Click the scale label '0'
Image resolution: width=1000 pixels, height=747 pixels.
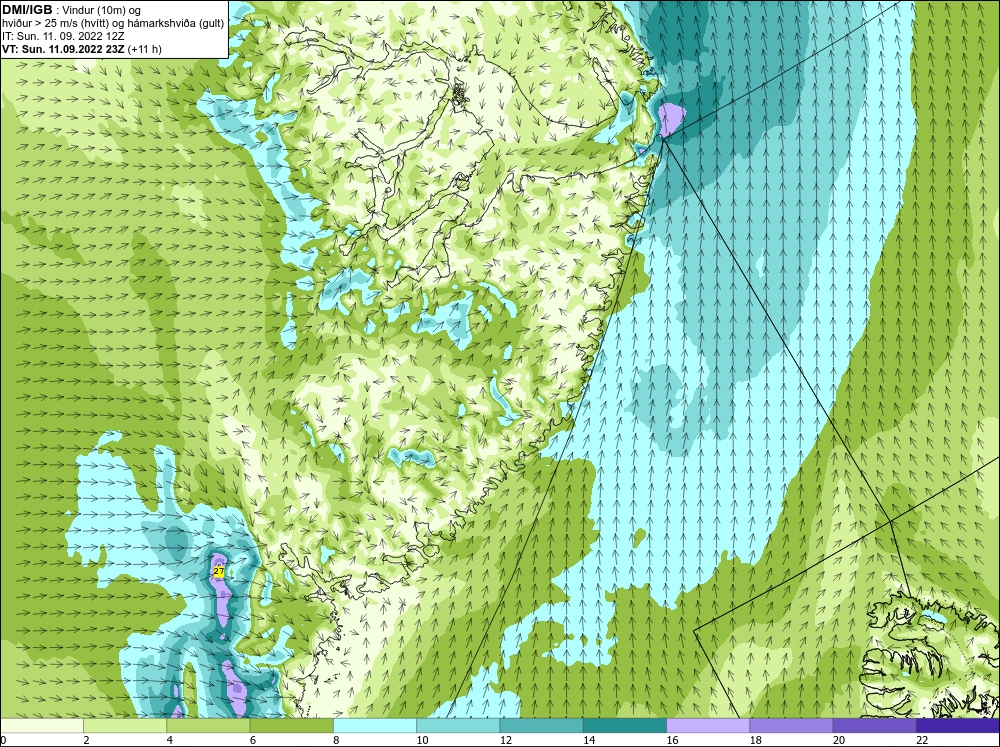click(x=3, y=740)
